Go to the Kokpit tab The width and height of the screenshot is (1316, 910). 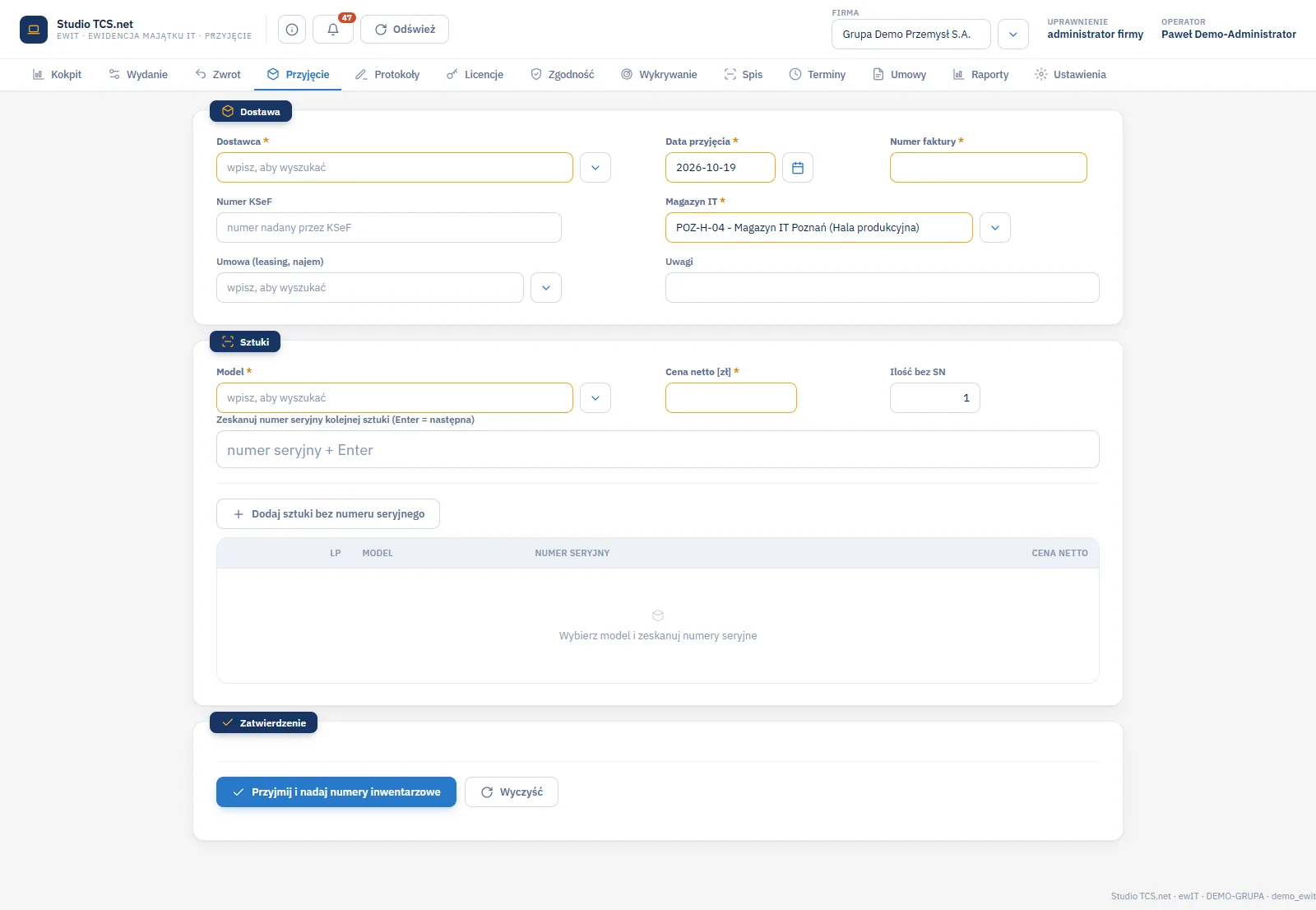(x=57, y=75)
